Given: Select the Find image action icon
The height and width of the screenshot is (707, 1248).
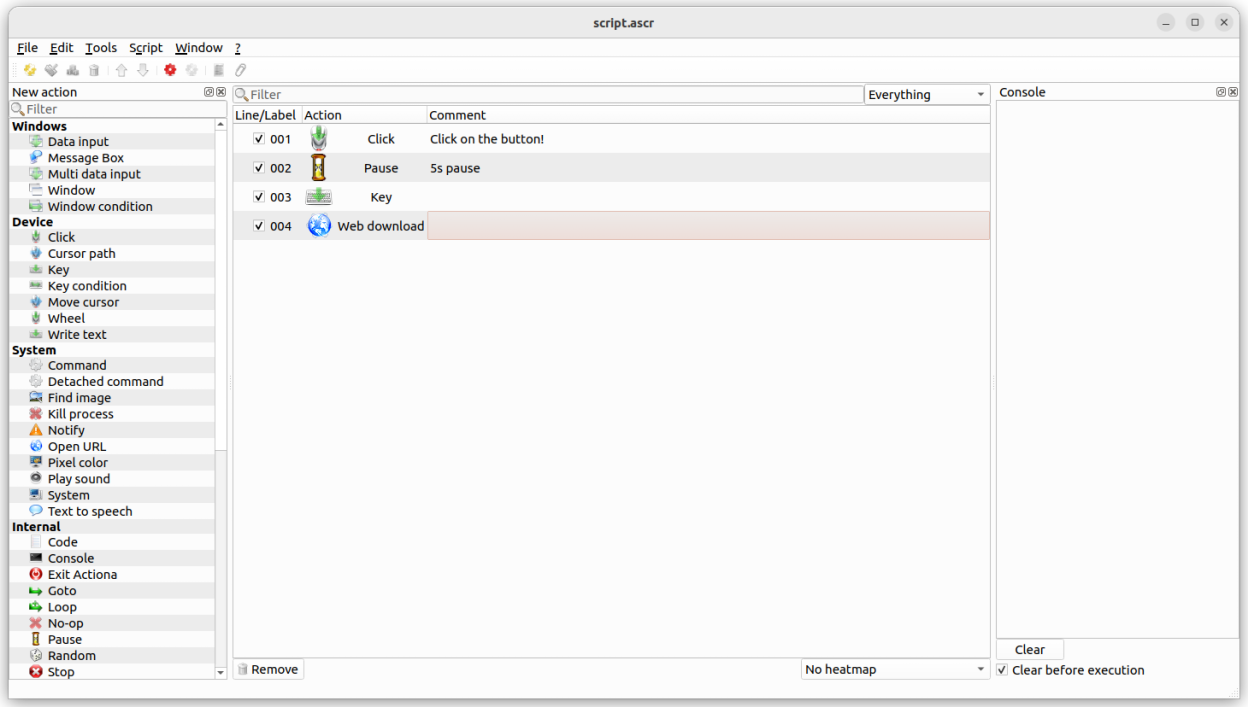Looking at the screenshot, I should click(36, 398).
